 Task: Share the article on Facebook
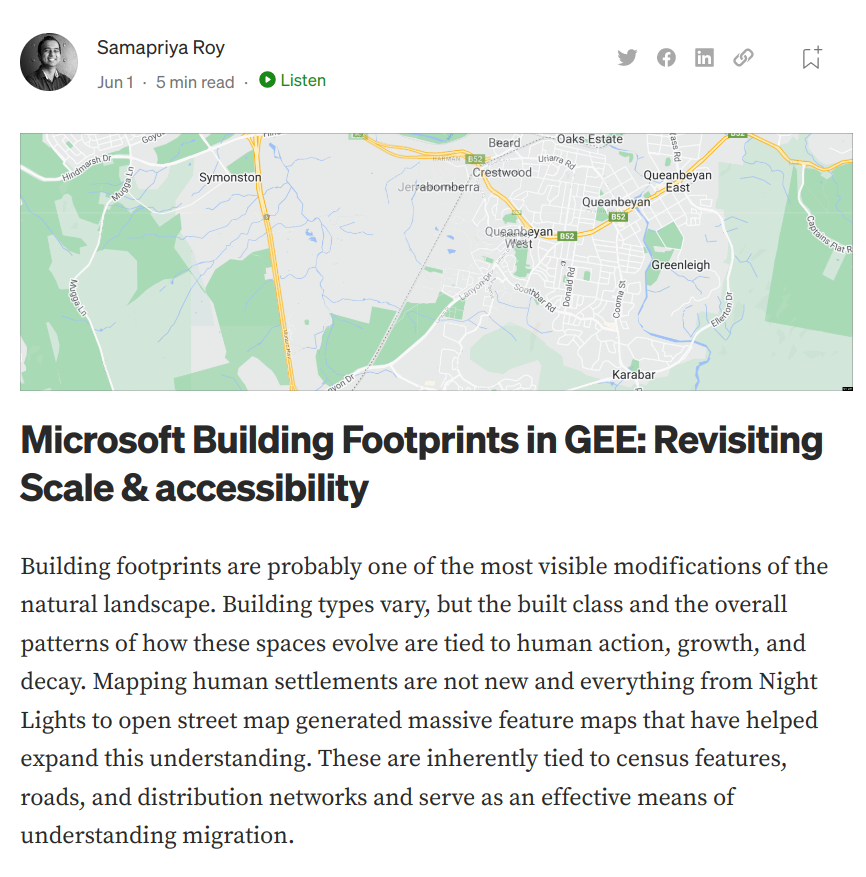(666, 58)
